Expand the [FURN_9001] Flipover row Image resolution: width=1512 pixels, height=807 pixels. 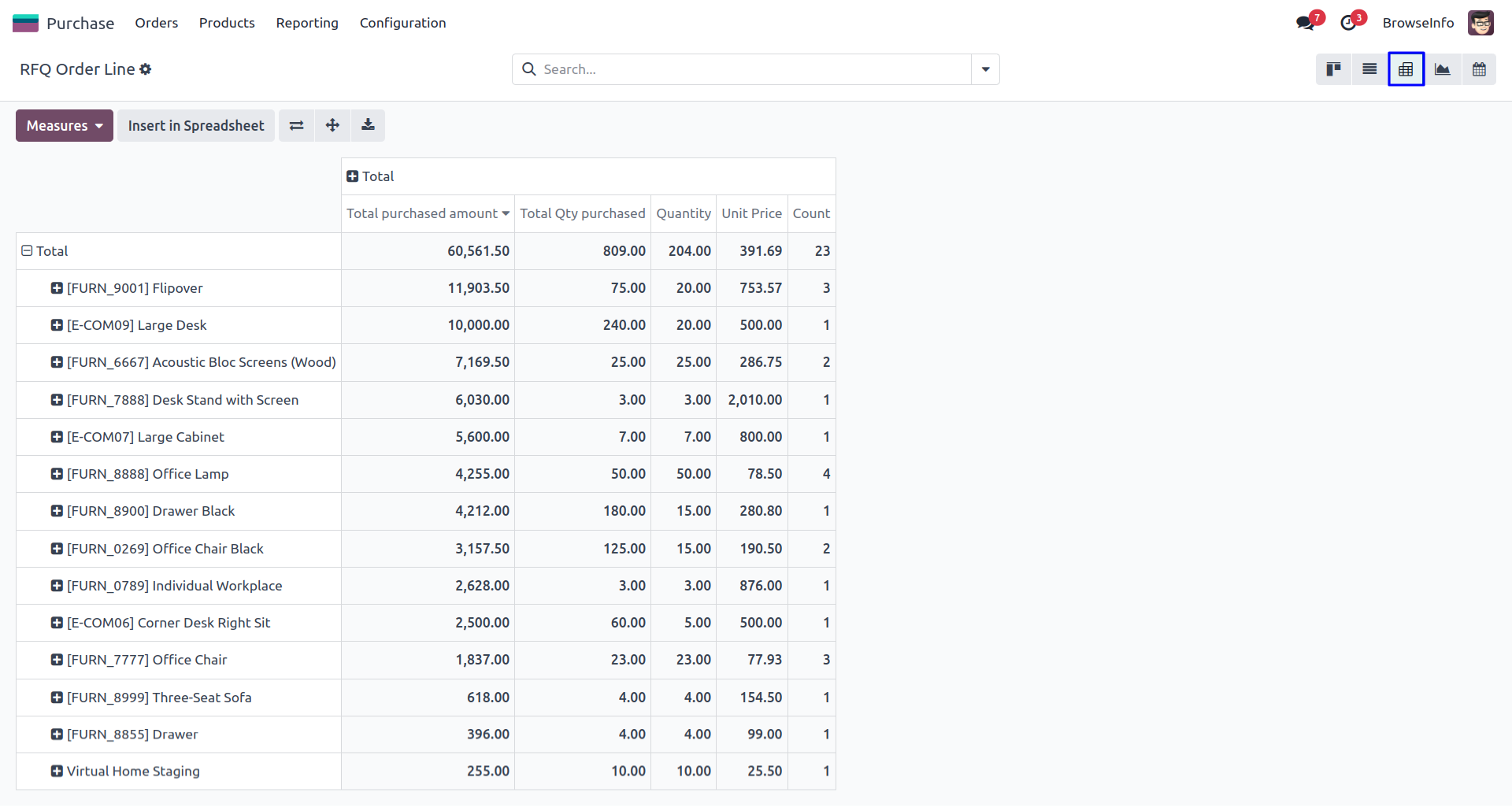pyautogui.click(x=57, y=288)
